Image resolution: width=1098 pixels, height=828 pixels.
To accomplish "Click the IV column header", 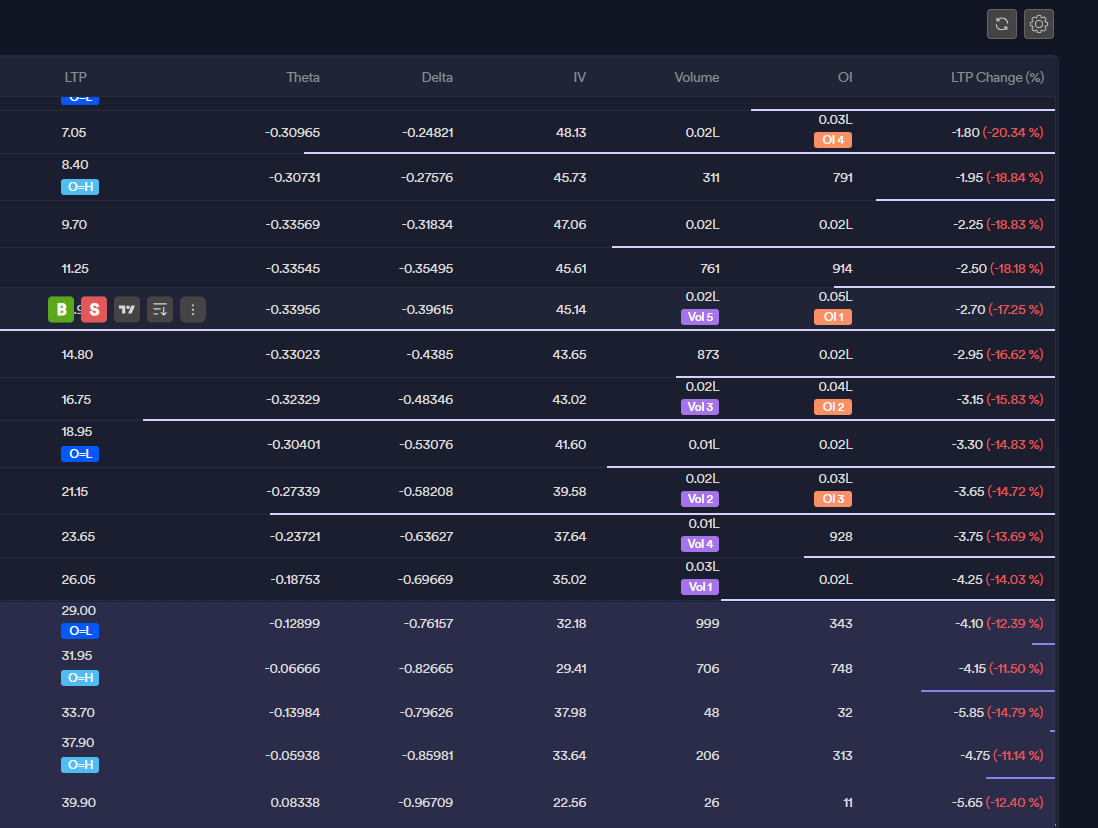I will 579,77.
